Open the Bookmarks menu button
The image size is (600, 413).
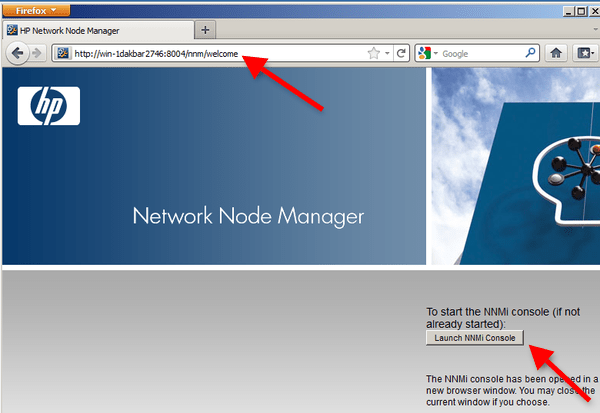tap(585, 53)
